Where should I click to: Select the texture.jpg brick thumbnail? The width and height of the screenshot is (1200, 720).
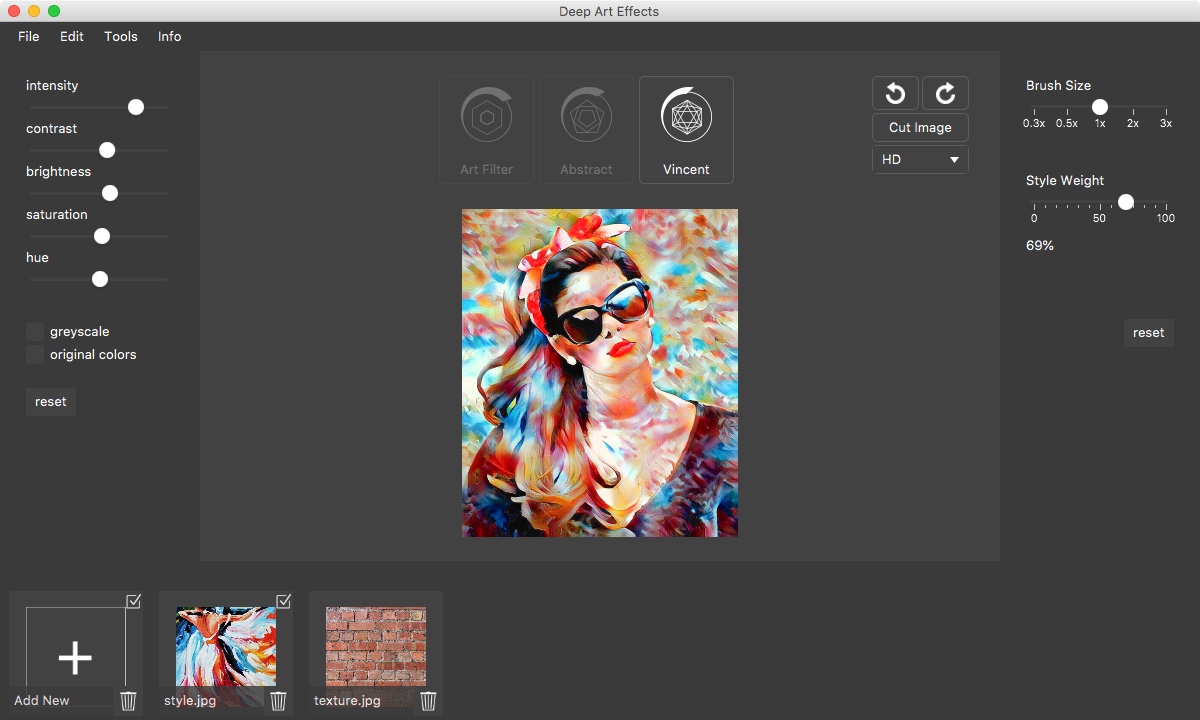[x=376, y=647]
